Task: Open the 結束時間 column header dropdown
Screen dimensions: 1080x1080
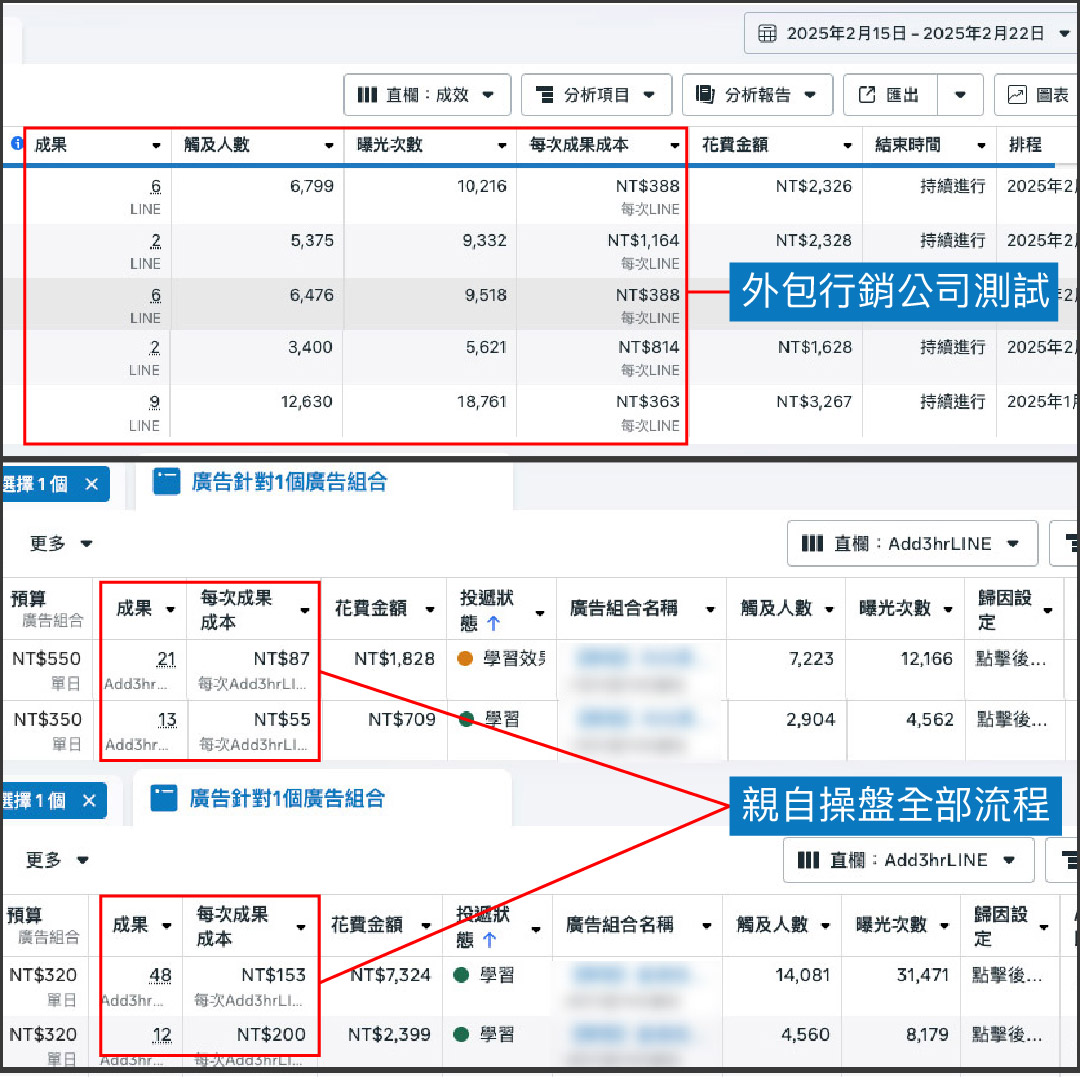Action: click(982, 146)
